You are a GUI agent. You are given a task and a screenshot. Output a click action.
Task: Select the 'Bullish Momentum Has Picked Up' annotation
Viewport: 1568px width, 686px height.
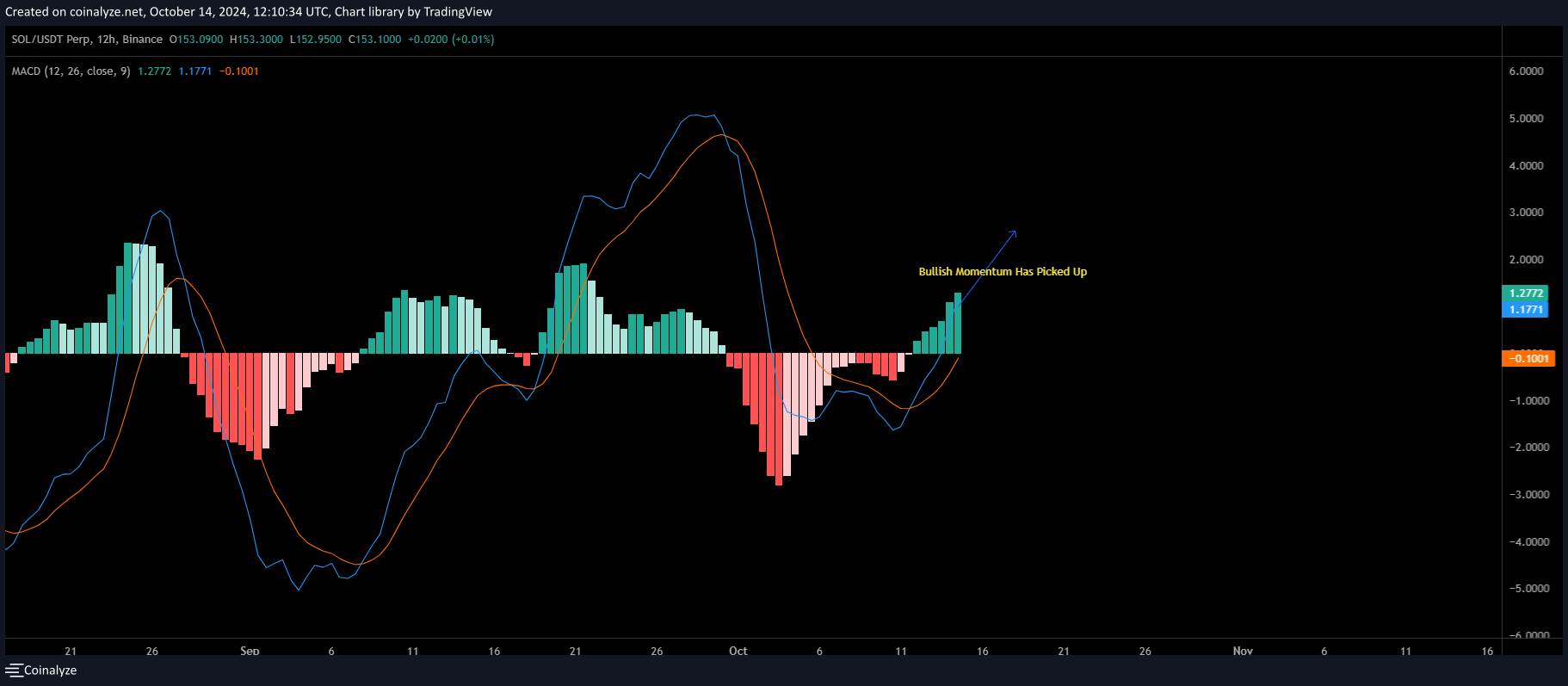1003,272
